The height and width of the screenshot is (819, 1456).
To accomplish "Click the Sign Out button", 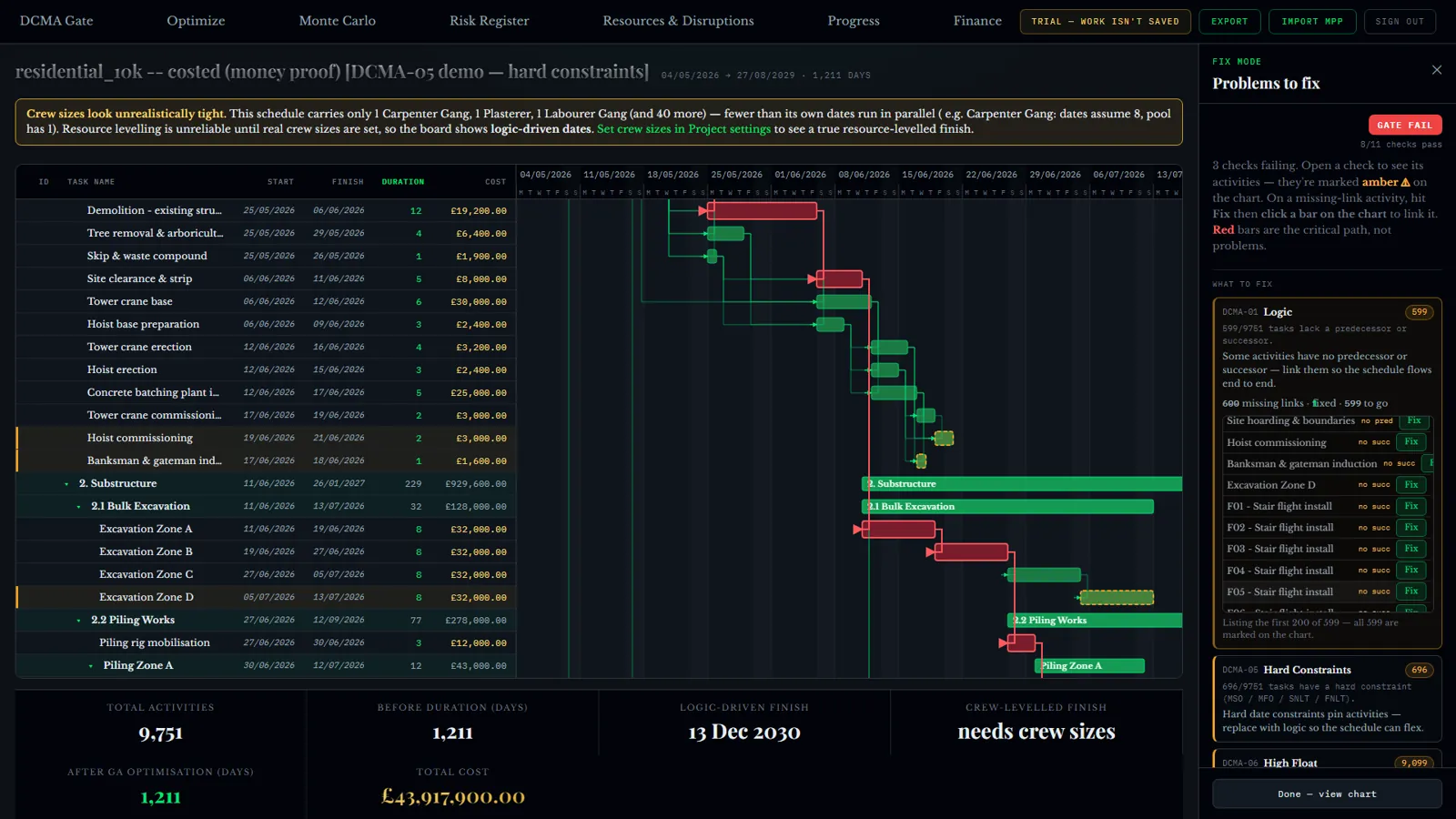I will coord(1400,21).
